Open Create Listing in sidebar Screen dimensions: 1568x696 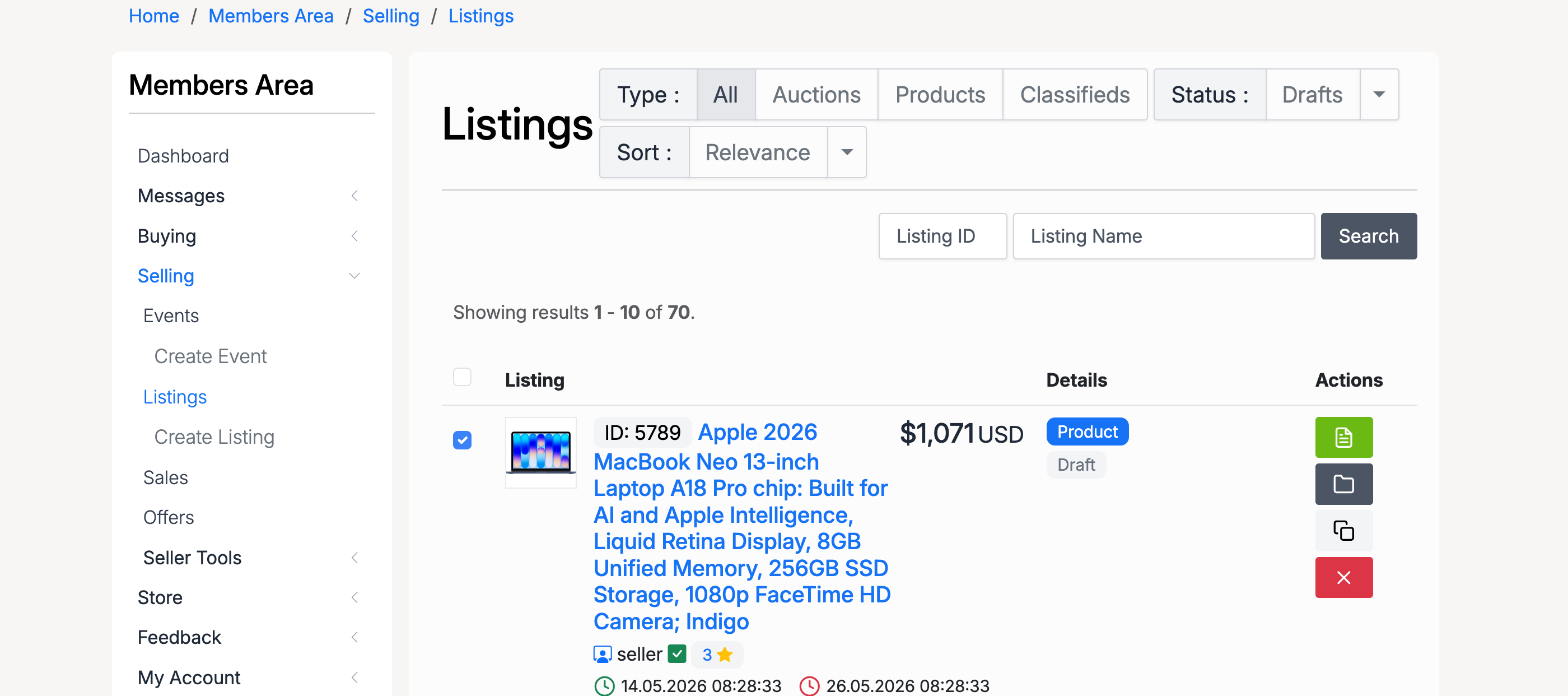point(214,437)
